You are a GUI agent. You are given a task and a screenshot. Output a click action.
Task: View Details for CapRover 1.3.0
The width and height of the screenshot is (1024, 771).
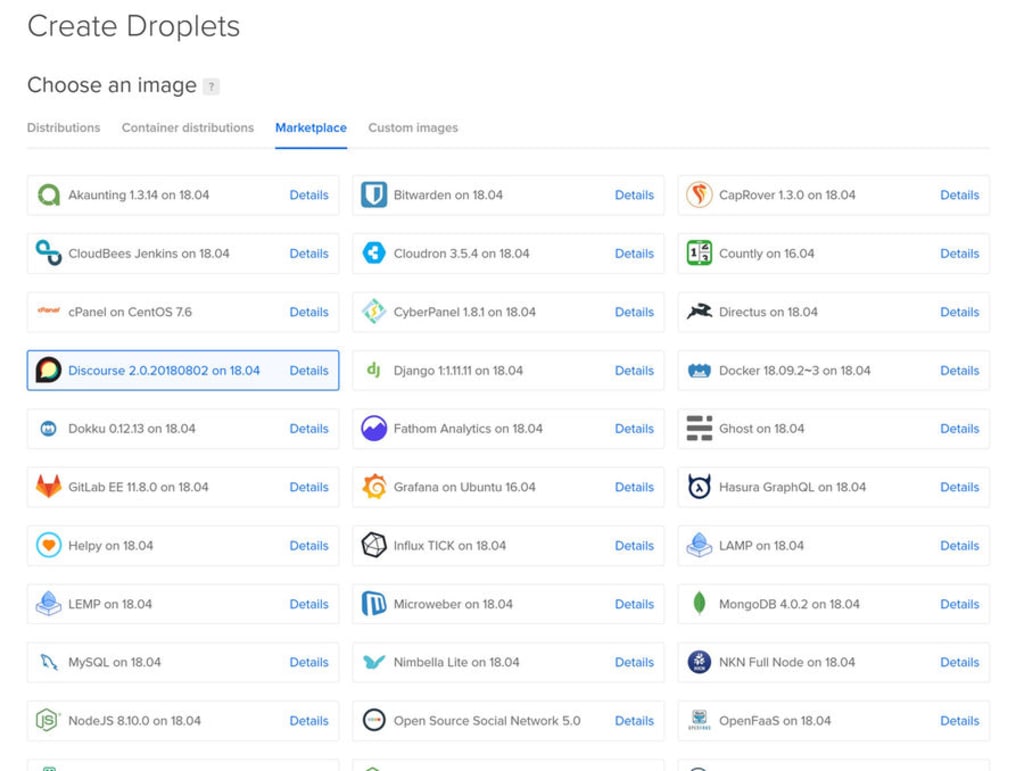959,195
